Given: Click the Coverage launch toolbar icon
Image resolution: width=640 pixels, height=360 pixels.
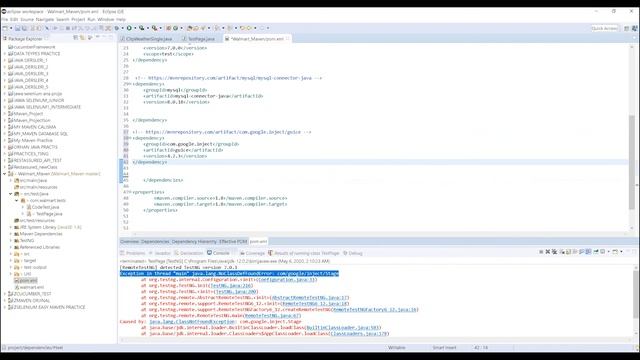Looking at the screenshot, I should pos(142,28).
